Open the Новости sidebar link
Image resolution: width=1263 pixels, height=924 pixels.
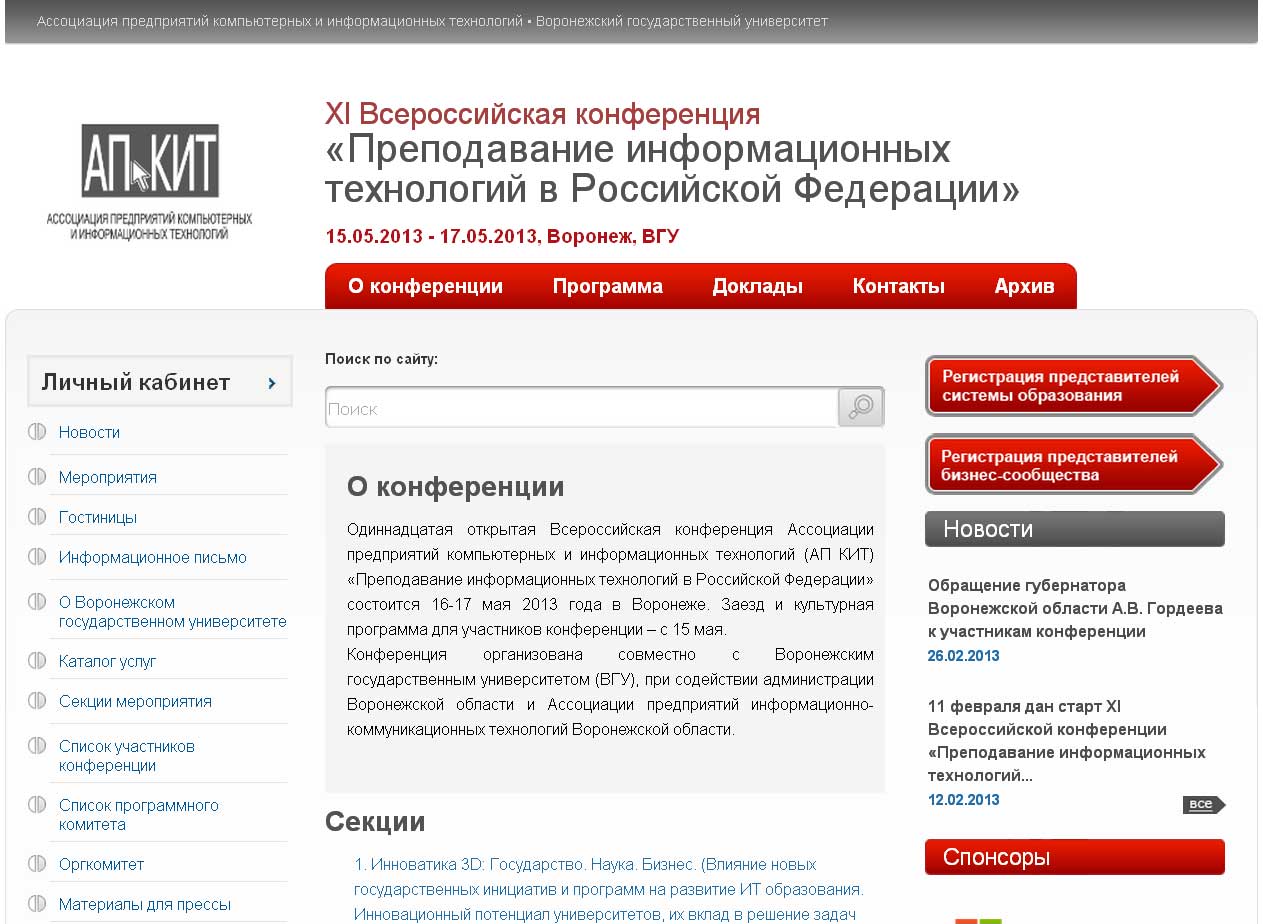pos(89,432)
